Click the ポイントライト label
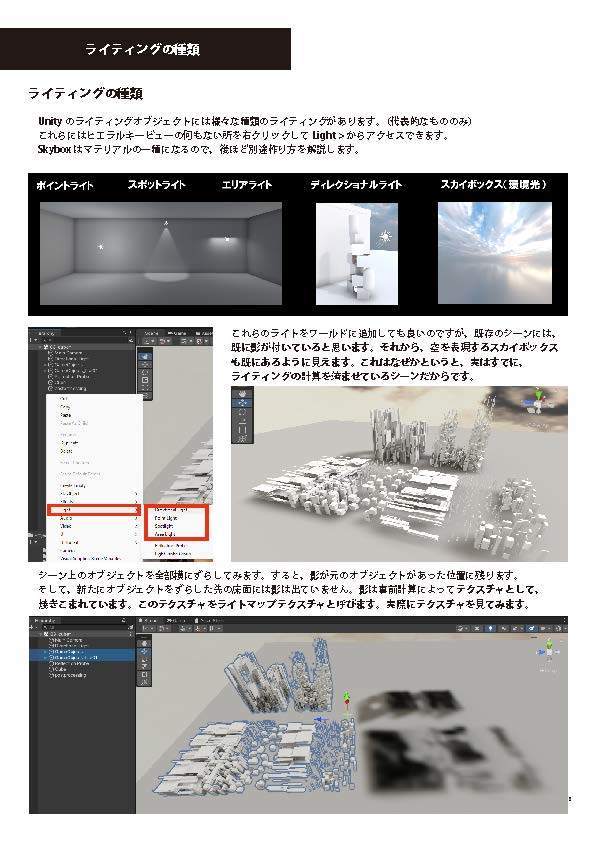The height and width of the screenshot is (842, 596). point(65,185)
